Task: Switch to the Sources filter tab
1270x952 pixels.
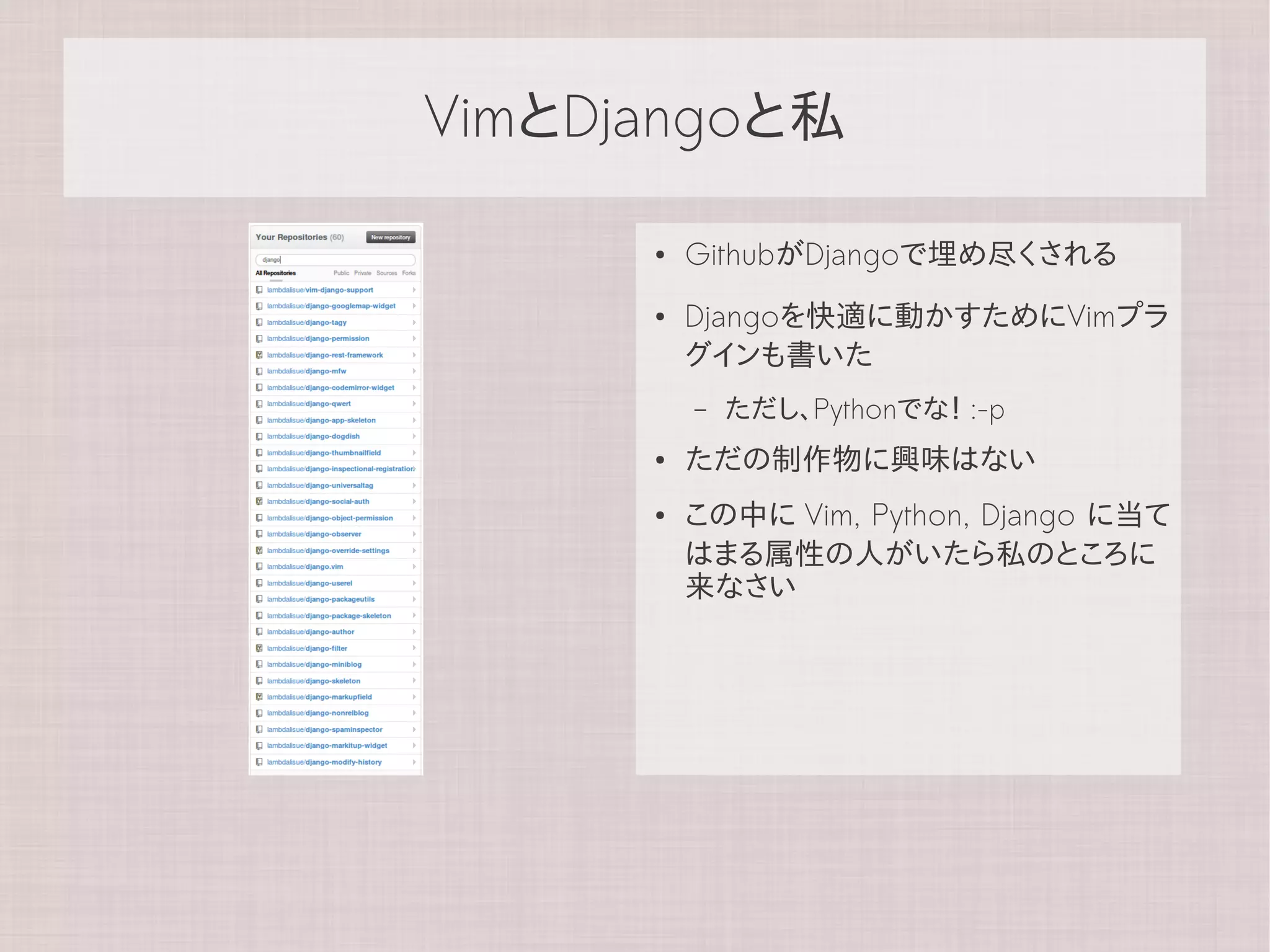Action: point(386,273)
